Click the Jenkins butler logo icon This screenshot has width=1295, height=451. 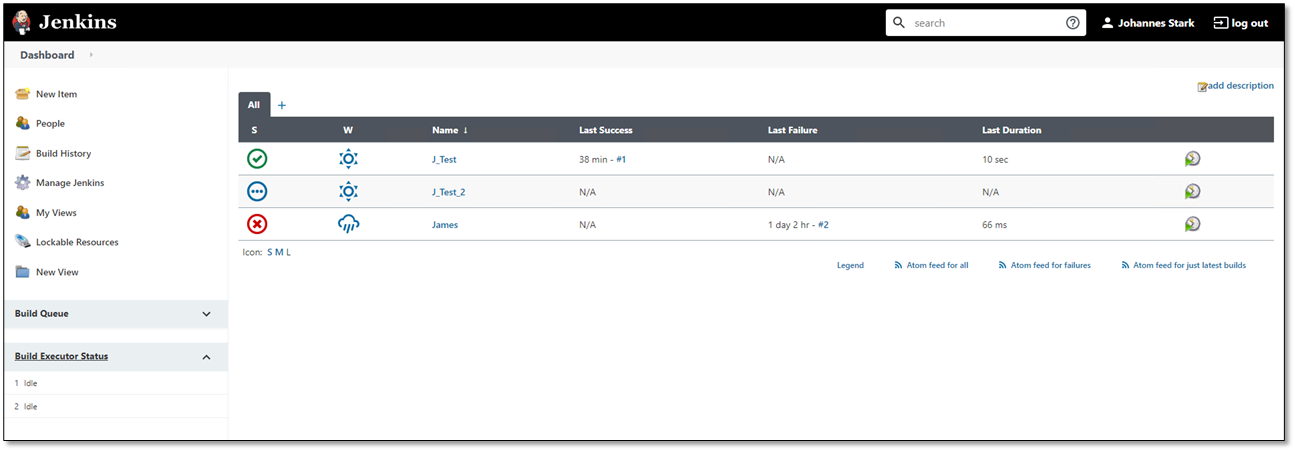click(x=22, y=22)
